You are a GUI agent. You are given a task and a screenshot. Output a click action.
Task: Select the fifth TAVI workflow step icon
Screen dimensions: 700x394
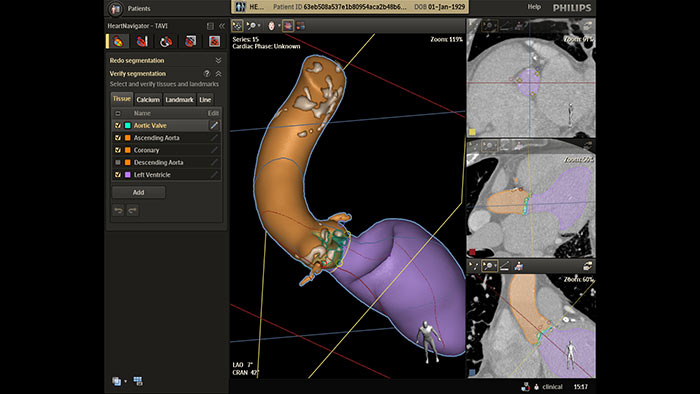(214, 41)
